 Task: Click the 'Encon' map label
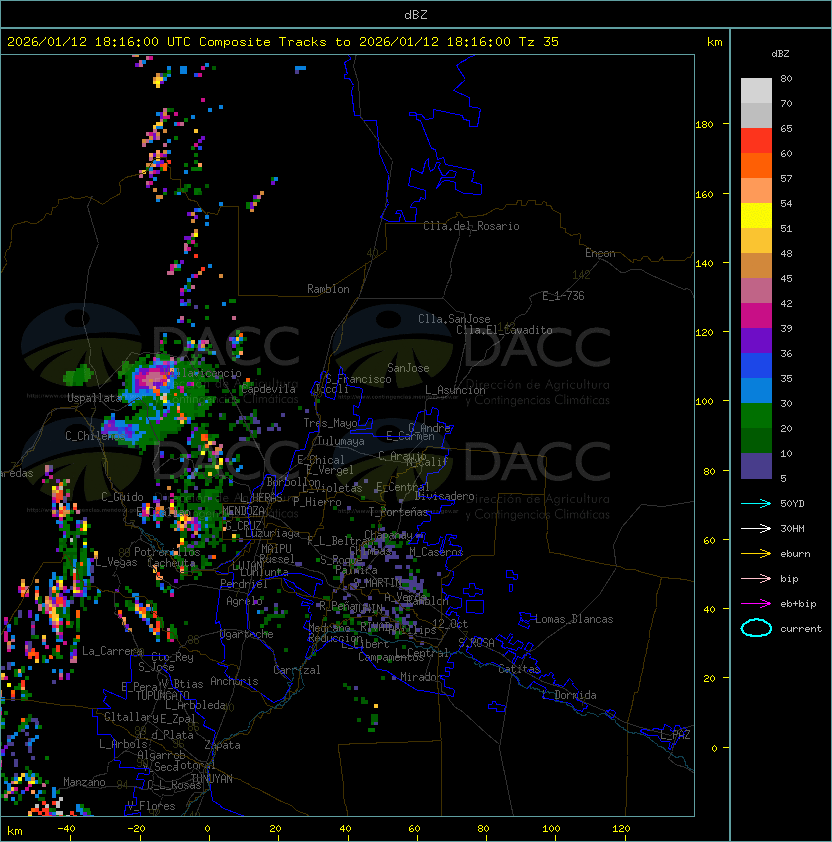pyautogui.click(x=600, y=253)
